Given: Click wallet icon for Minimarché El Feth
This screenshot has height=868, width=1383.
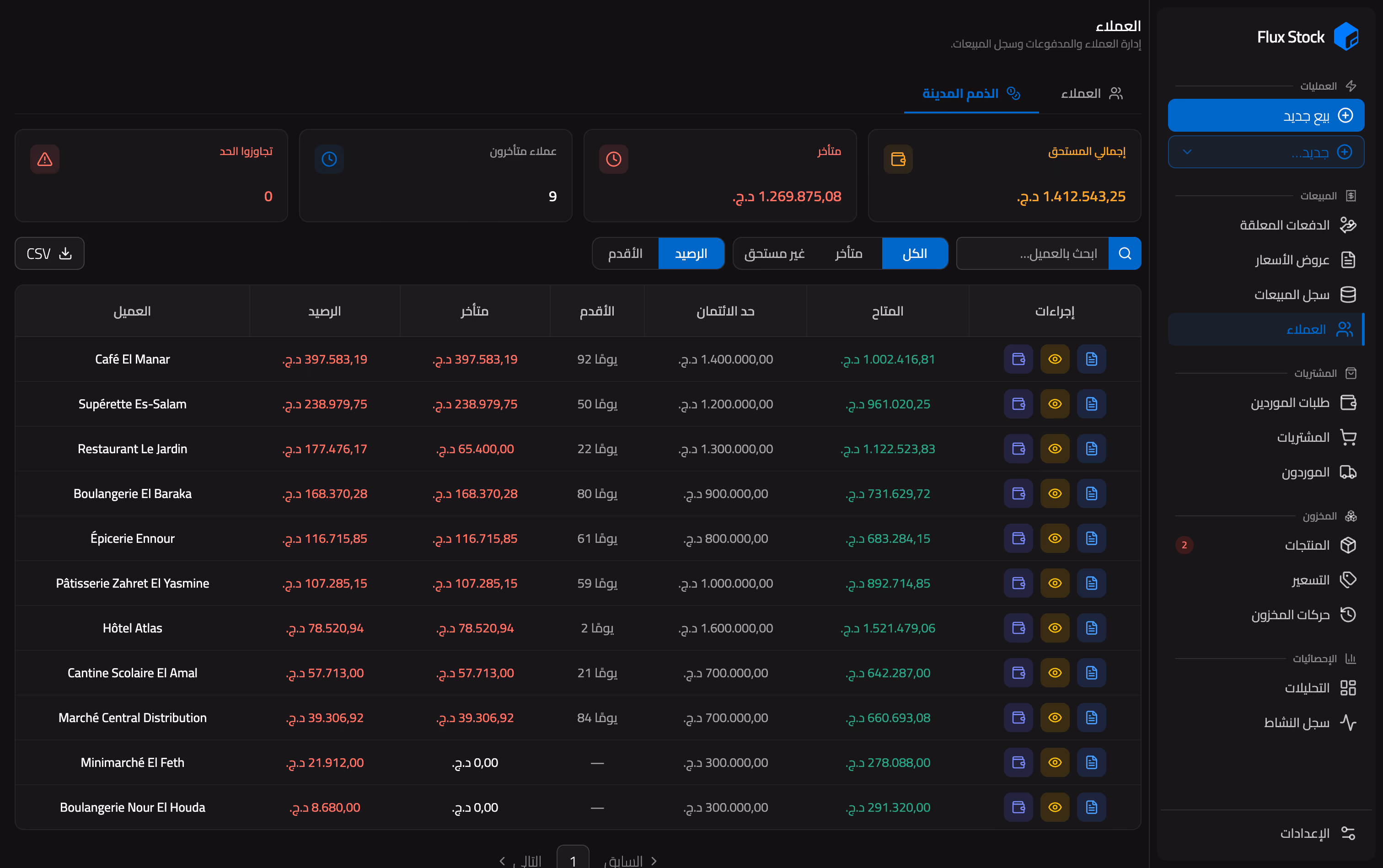Looking at the screenshot, I should (1018, 762).
